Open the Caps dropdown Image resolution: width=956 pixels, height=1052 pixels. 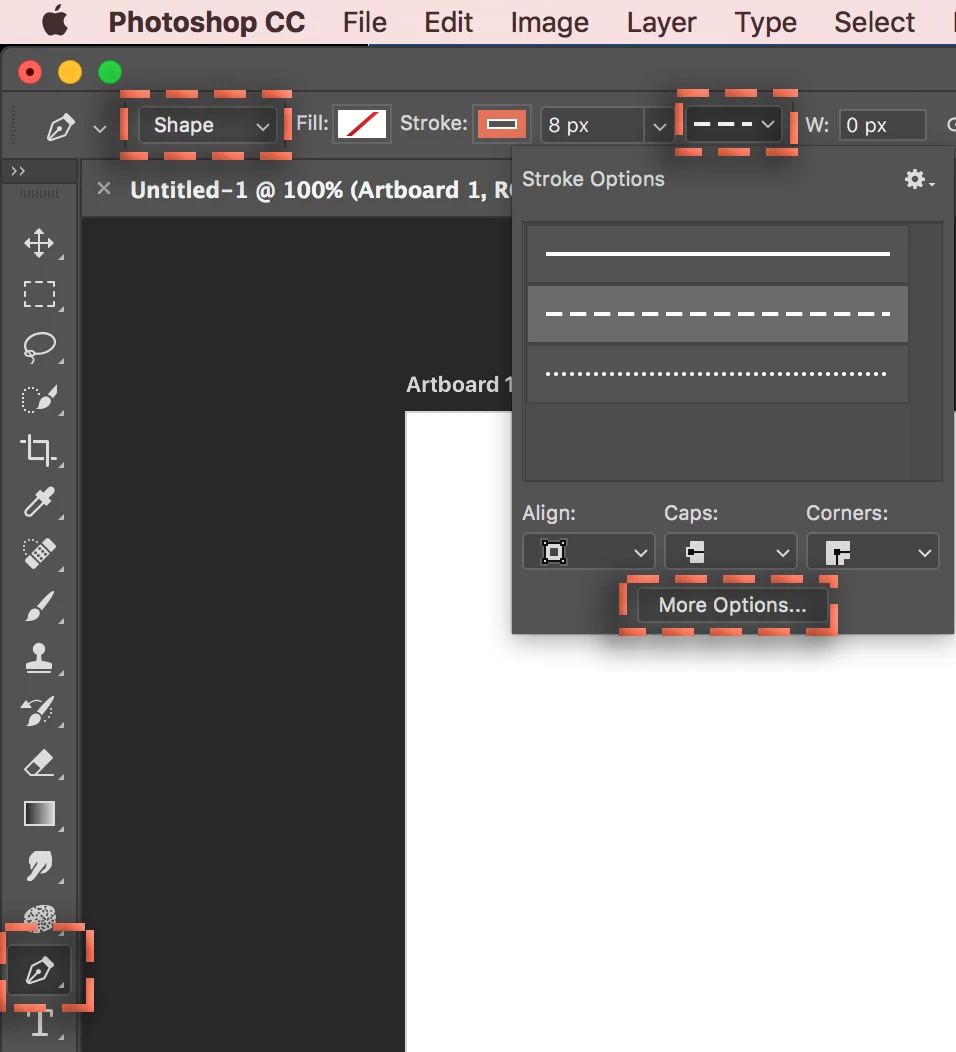[x=731, y=551]
